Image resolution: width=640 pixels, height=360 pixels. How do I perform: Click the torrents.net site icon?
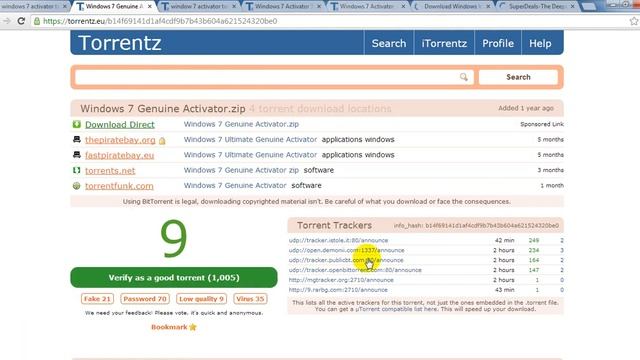click(76, 170)
